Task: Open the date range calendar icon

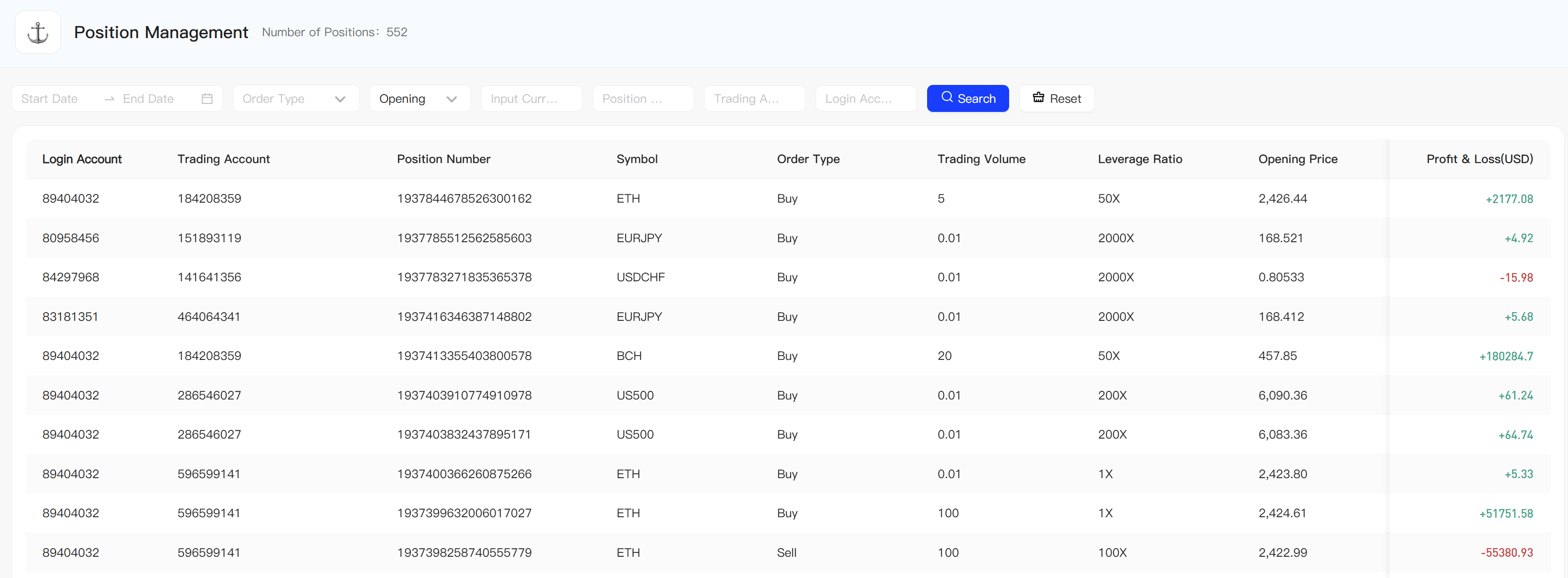Action: point(207,98)
